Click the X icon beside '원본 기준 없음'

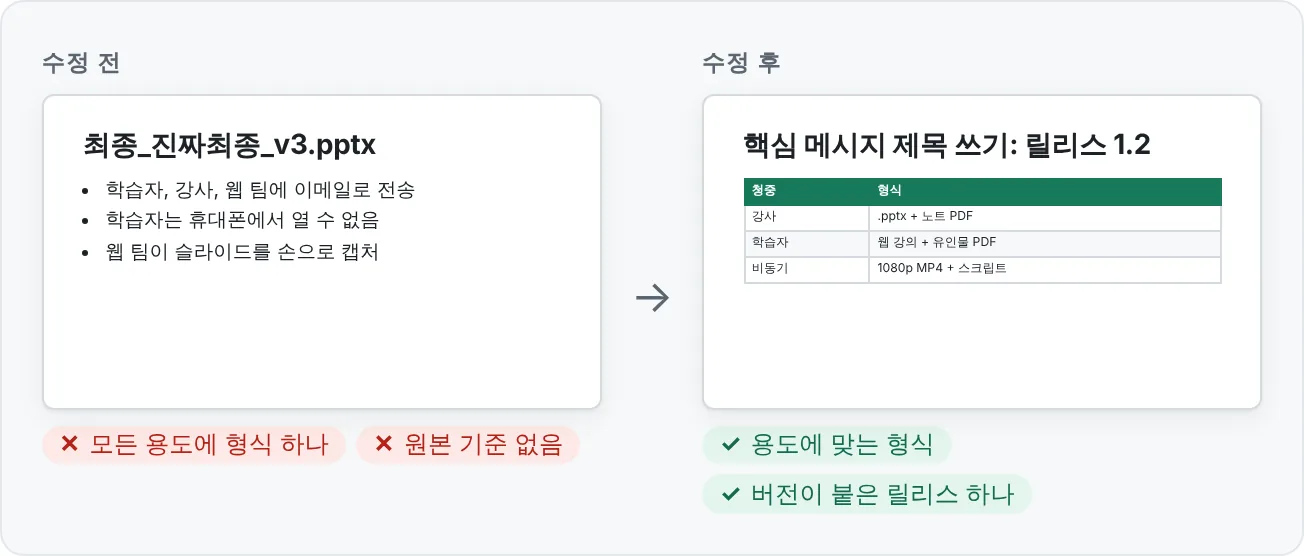[x=383, y=445]
